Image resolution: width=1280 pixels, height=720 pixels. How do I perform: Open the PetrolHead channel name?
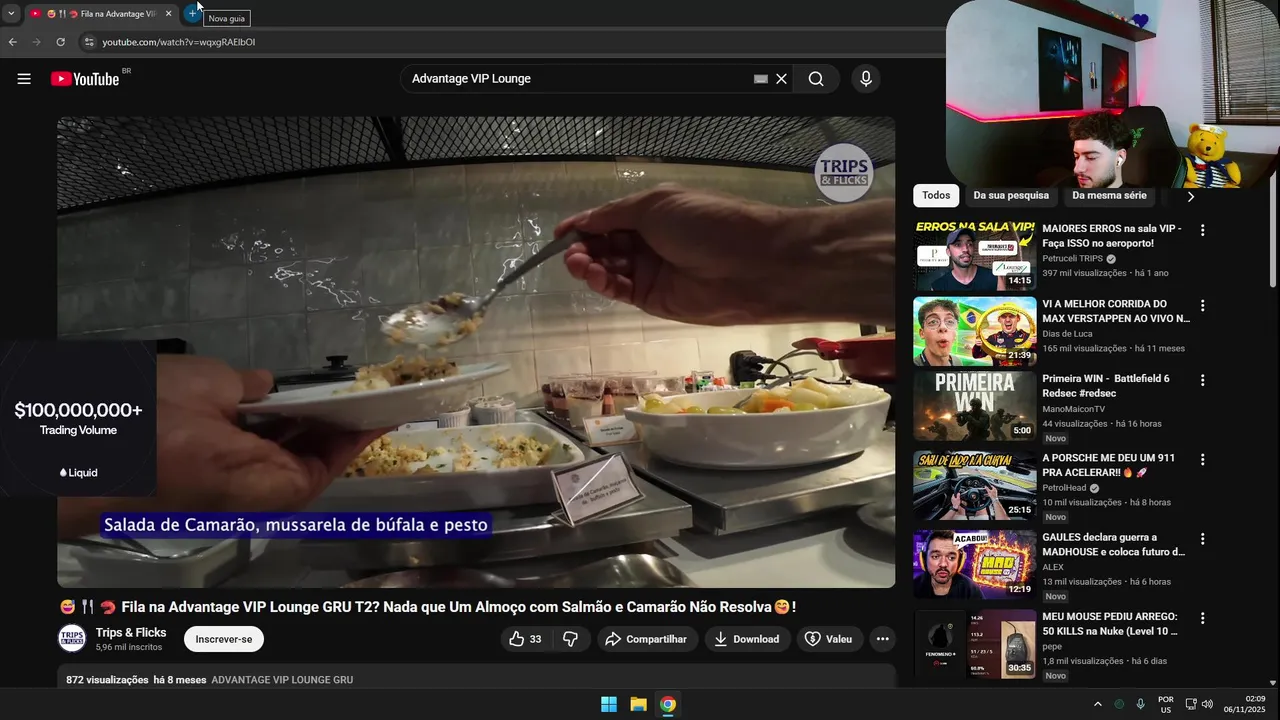click(x=1064, y=488)
